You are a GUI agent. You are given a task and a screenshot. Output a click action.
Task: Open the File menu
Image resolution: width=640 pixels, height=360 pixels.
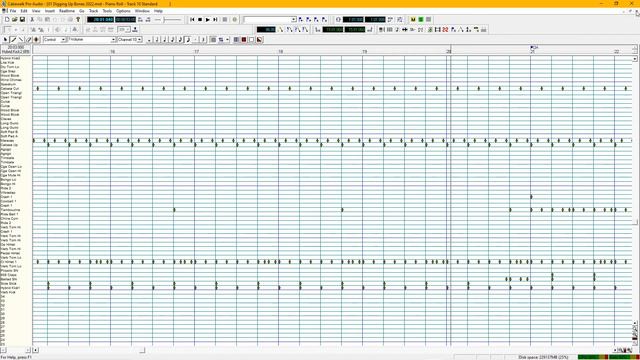(13, 11)
